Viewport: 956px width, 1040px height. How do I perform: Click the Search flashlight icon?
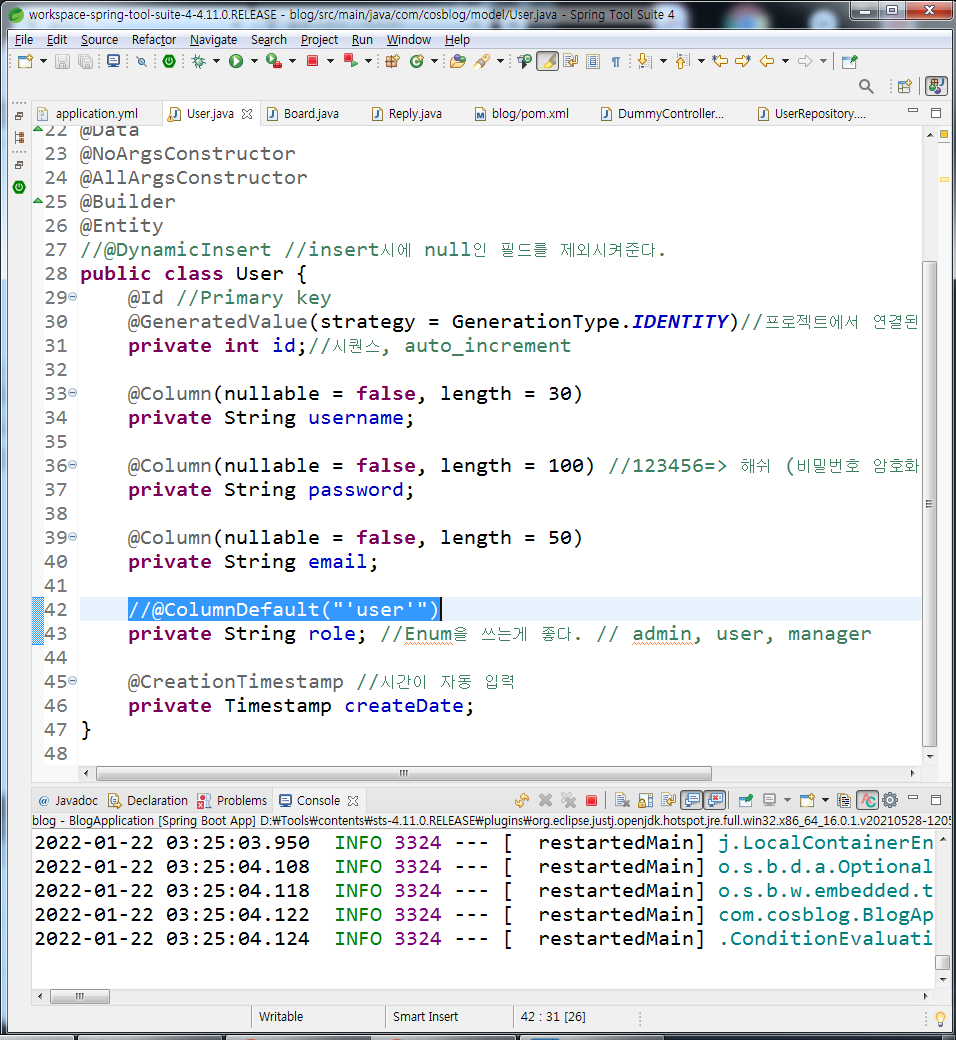pyautogui.click(x=482, y=62)
